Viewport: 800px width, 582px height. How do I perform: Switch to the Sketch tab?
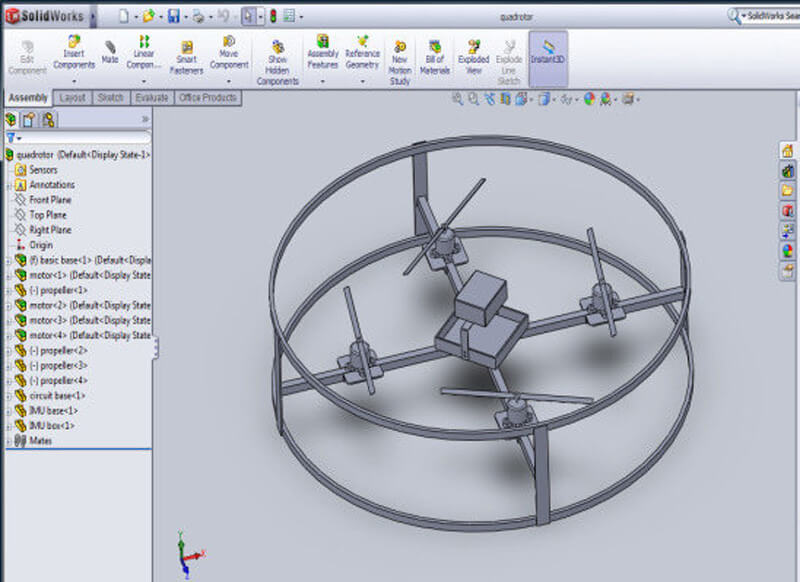pyautogui.click(x=110, y=98)
